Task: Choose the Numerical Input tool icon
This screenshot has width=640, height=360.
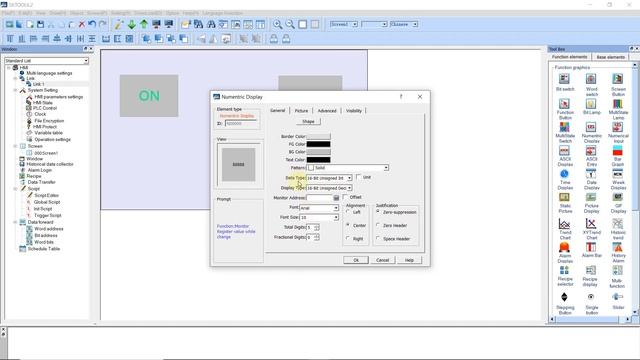Action: [618, 127]
